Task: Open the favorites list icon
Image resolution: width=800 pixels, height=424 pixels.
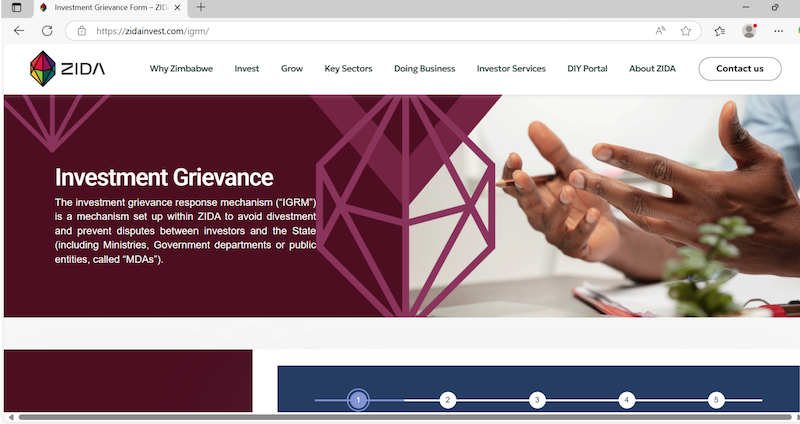Action: pyautogui.click(x=720, y=31)
